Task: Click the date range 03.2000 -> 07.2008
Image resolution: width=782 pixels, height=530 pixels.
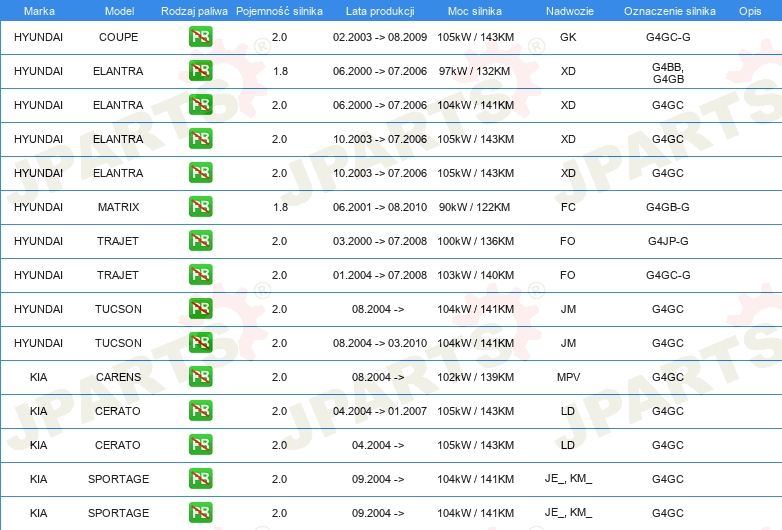Action: (380, 241)
